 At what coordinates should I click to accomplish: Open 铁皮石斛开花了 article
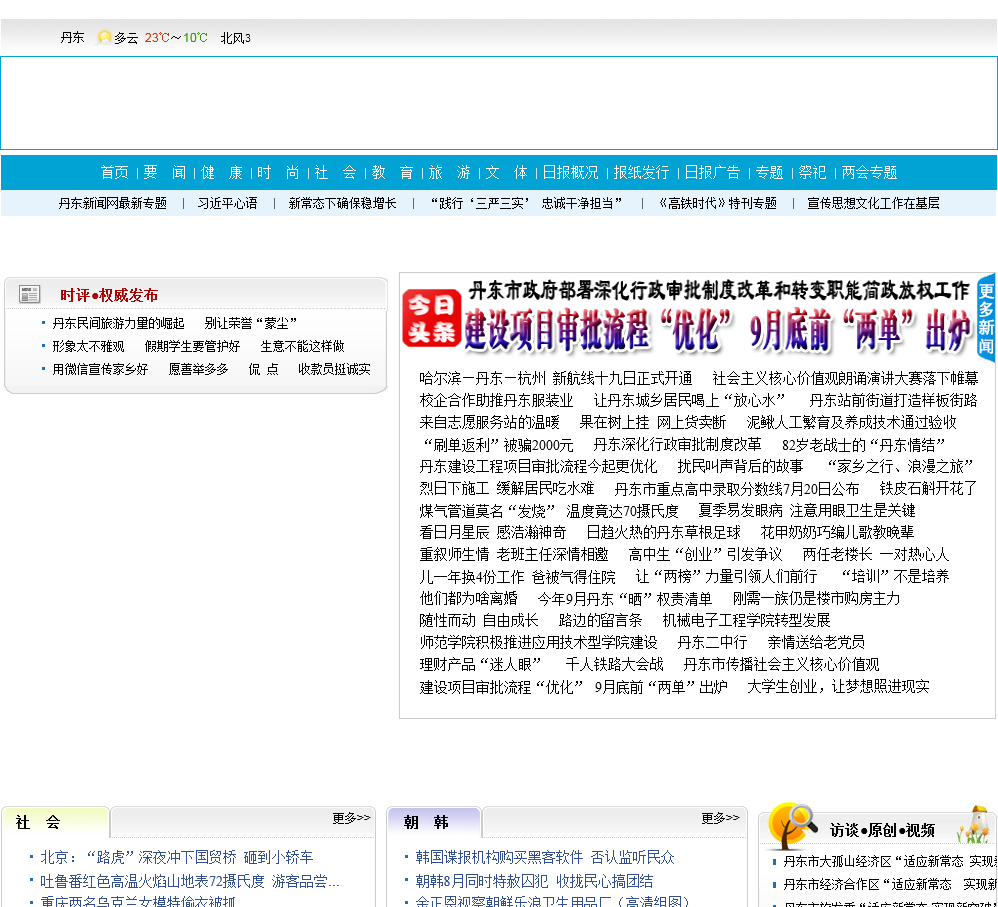click(x=928, y=489)
